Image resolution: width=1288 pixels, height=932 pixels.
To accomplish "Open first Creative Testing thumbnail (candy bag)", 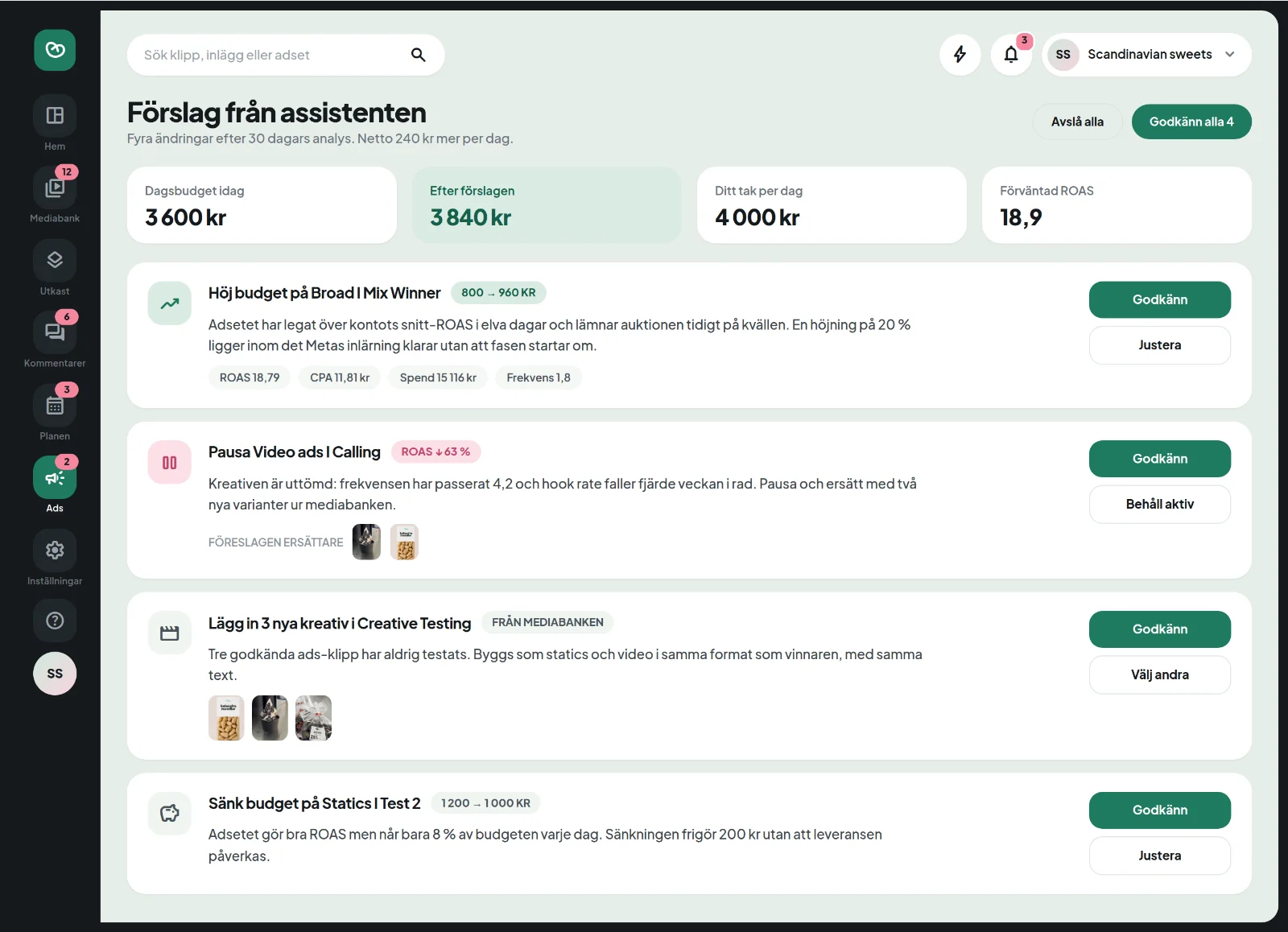I will (x=226, y=718).
